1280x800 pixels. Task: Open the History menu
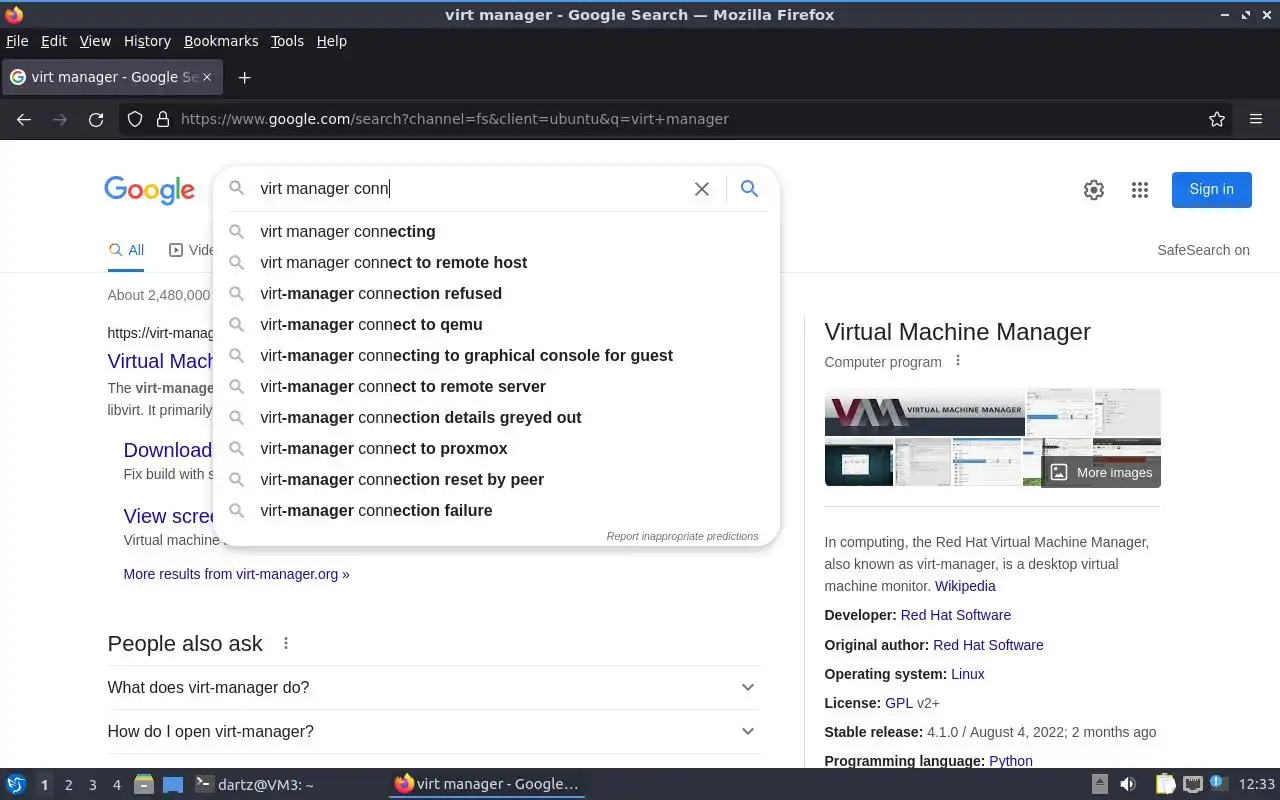click(x=147, y=41)
